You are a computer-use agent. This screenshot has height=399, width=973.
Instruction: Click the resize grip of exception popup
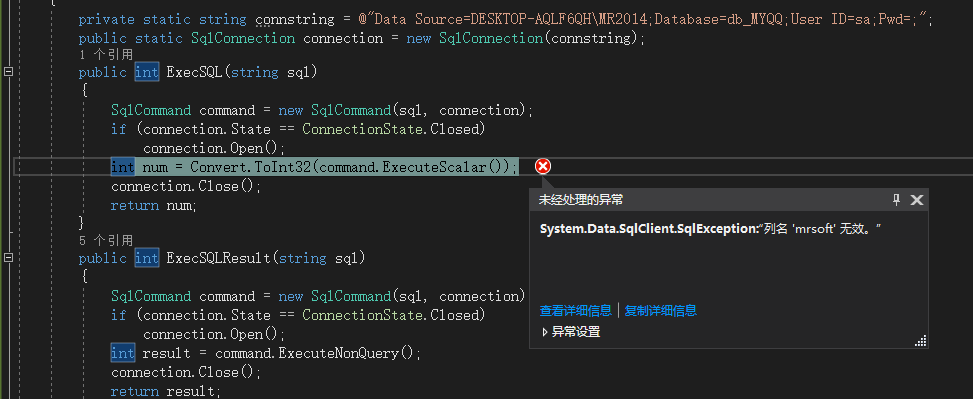(921, 341)
